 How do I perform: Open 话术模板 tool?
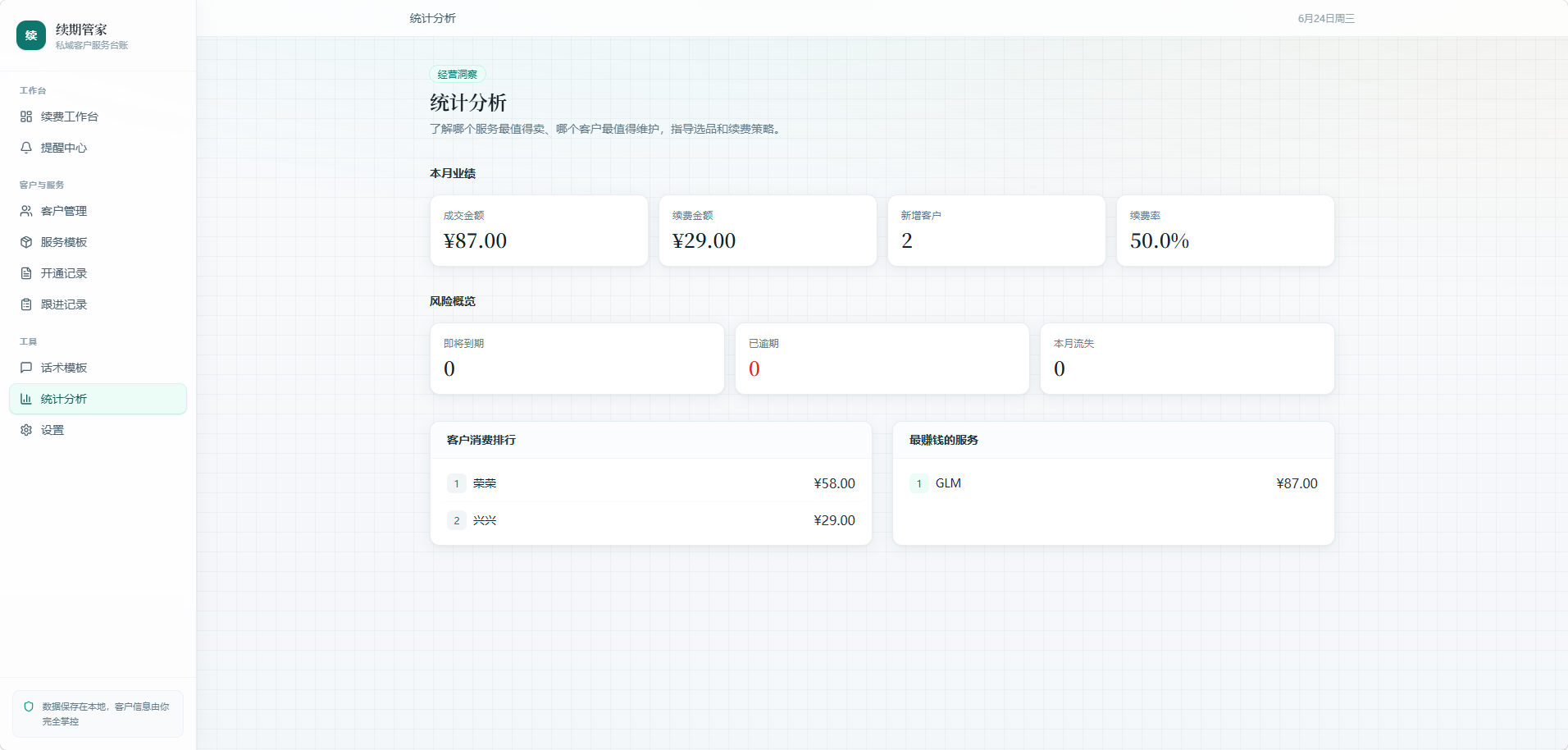(x=98, y=368)
